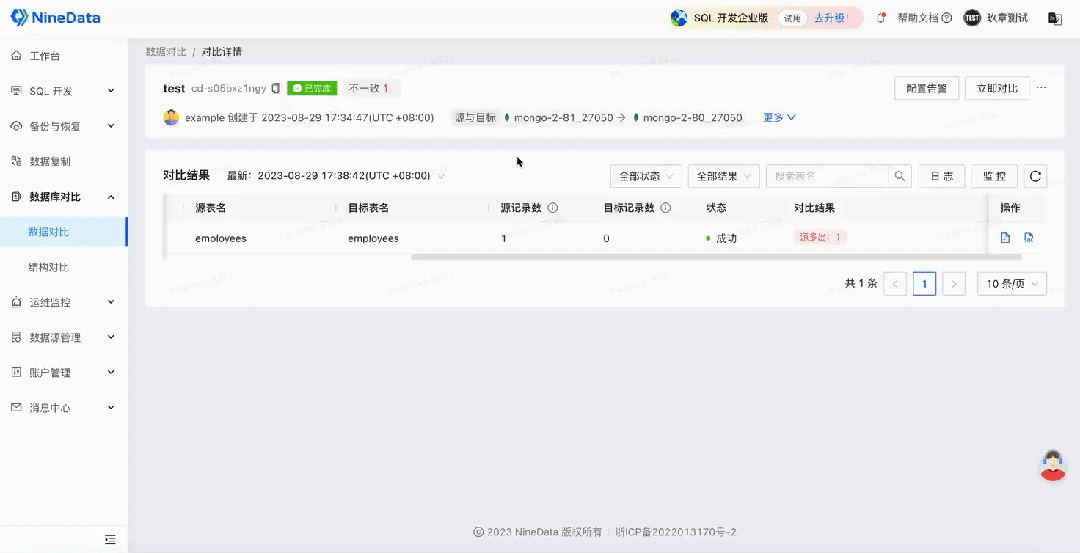Focus the table name search field
Viewport: 1080px width, 553px height.
click(x=827, y=176)
